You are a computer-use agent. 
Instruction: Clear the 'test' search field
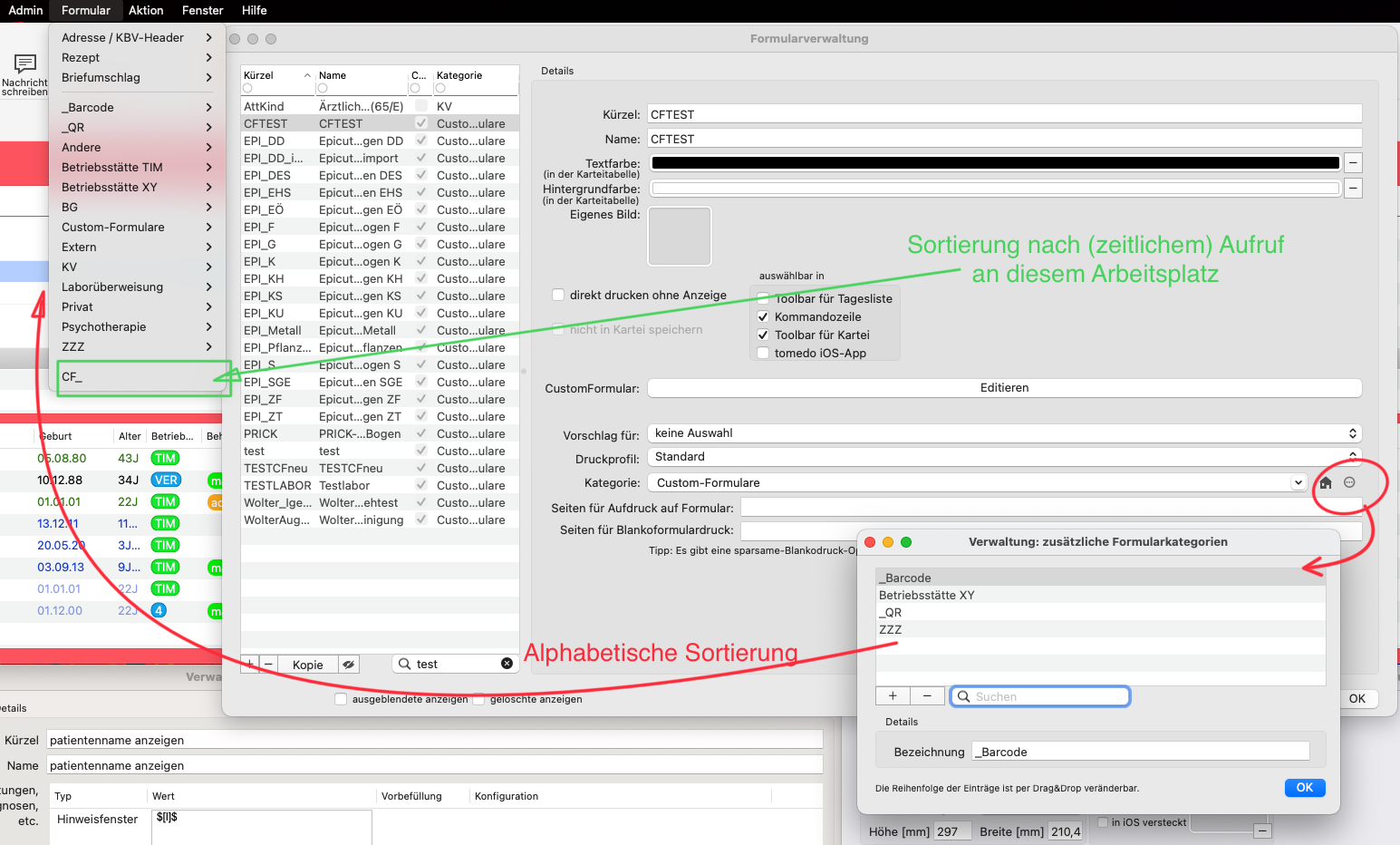click(507, 664)
